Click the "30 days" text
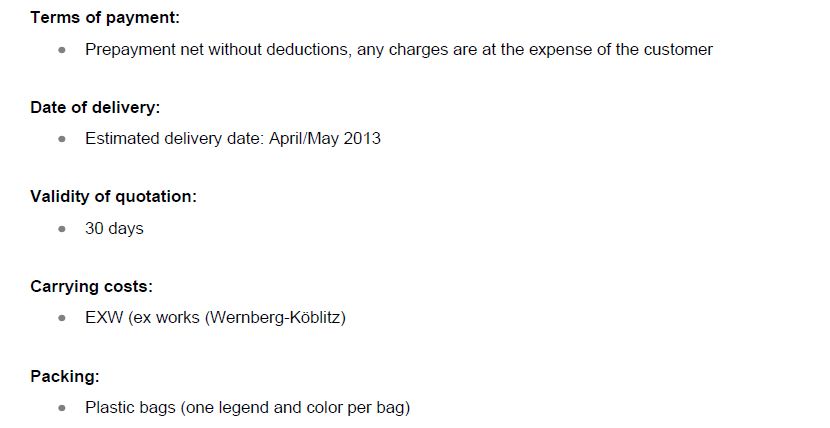The height and width of the screenshot is (428, 830). (114, 229)
